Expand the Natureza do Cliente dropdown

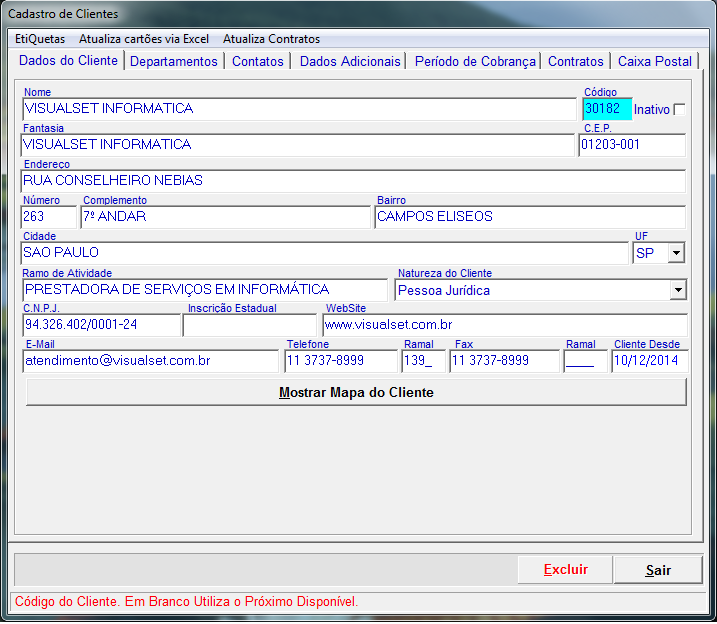[678, 290]
